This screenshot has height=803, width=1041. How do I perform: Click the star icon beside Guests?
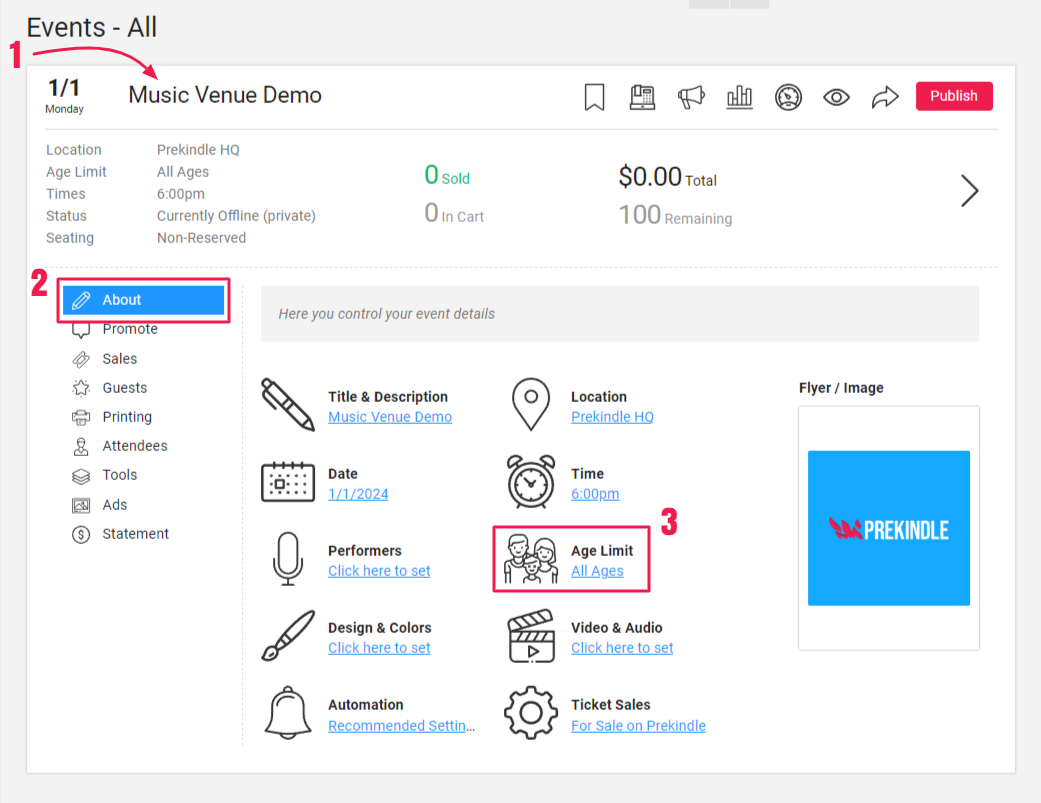pyautogui.click(x=81, y=388)
